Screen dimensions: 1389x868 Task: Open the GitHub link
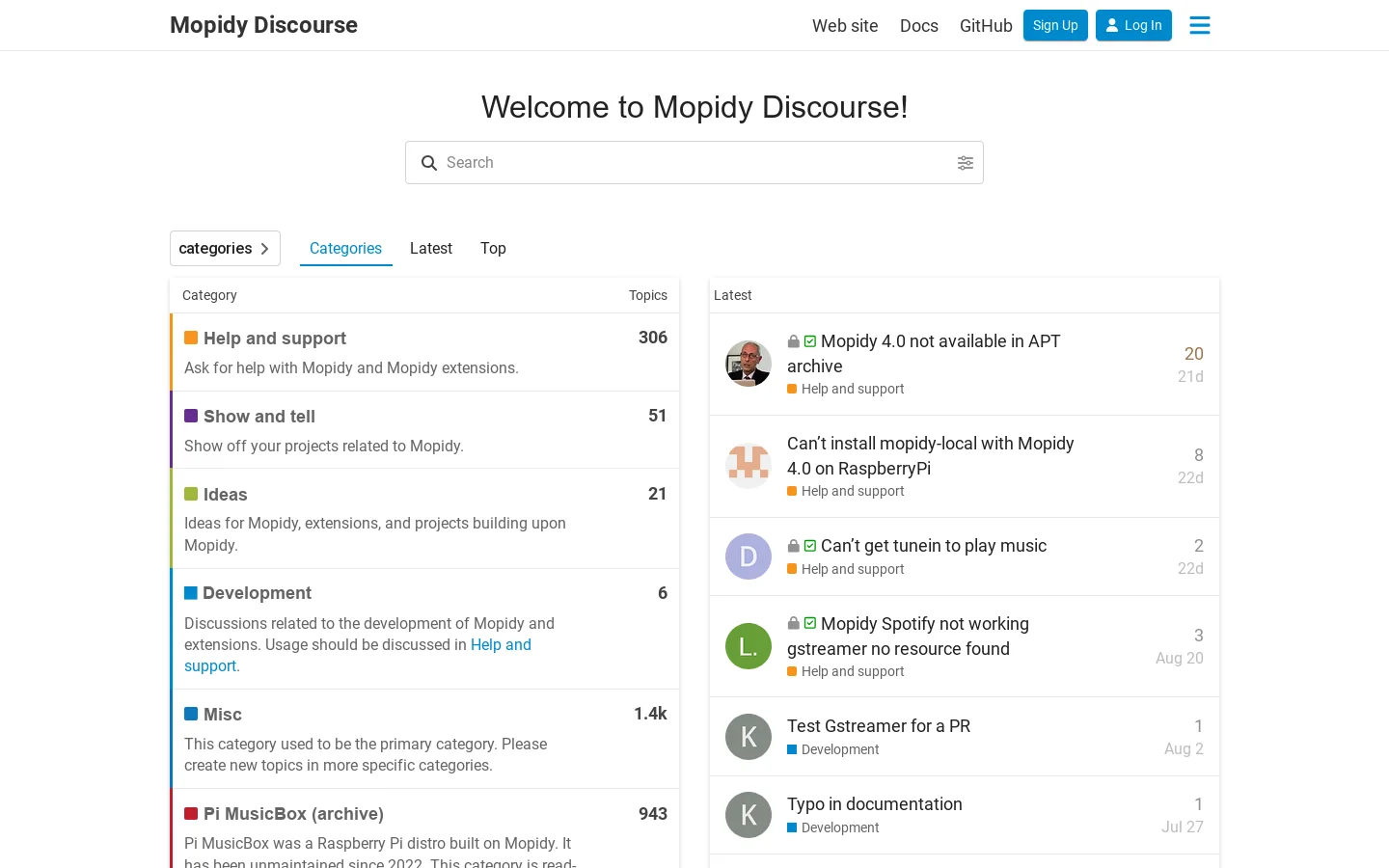[x=986, y=26]
